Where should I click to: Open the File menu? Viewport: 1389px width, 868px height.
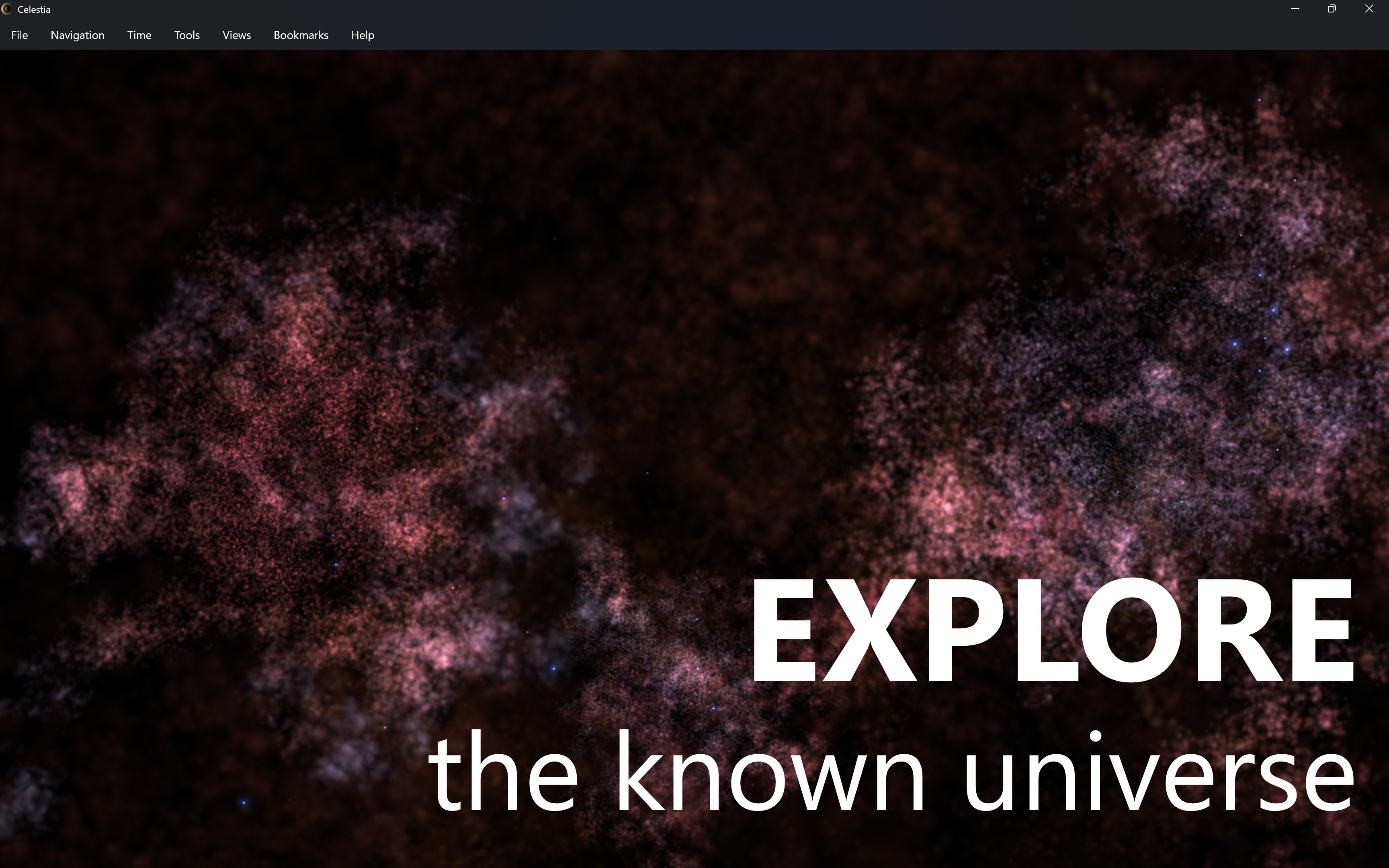coord(19,35)
